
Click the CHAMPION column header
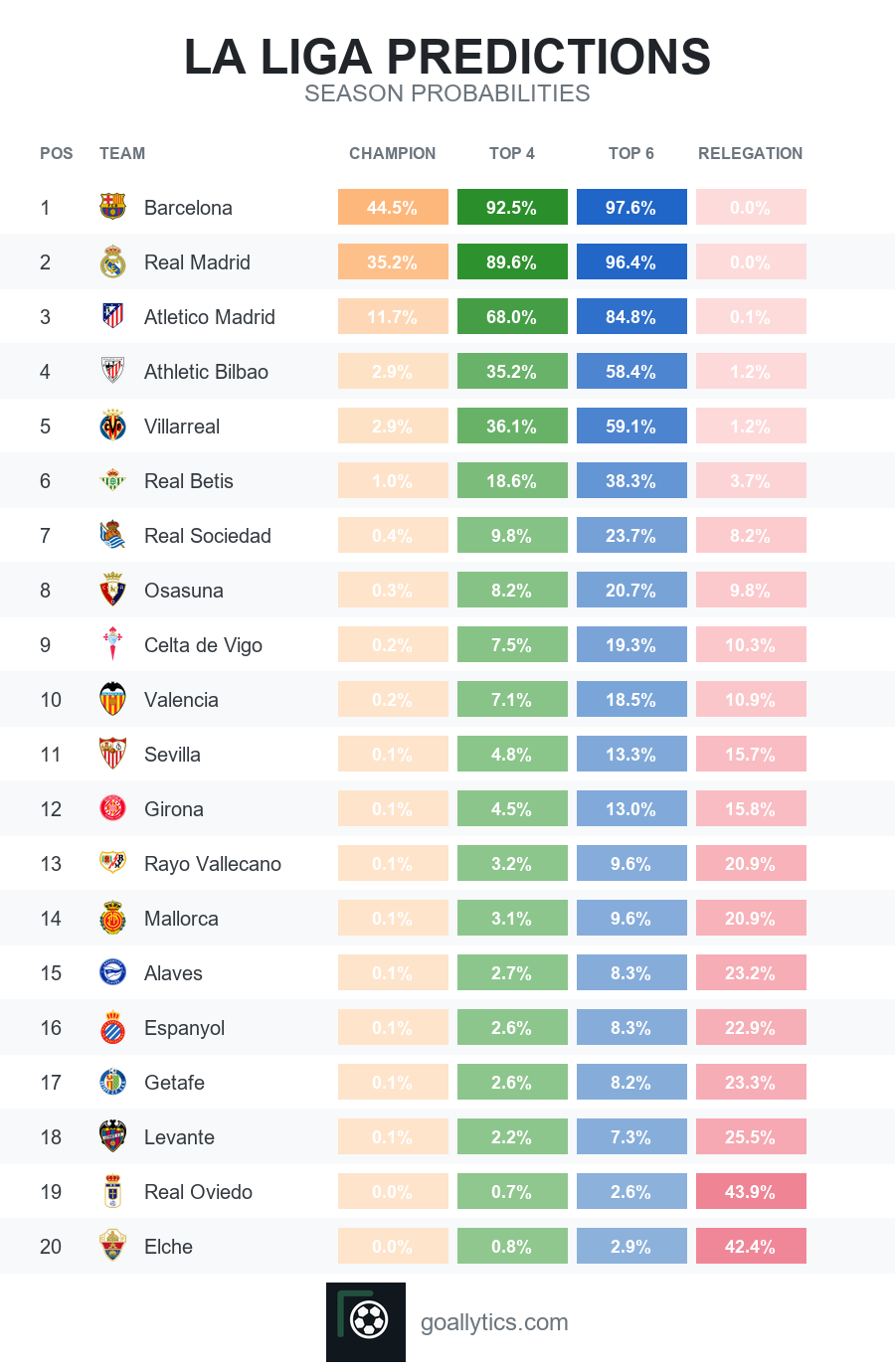tap(393, 153)
